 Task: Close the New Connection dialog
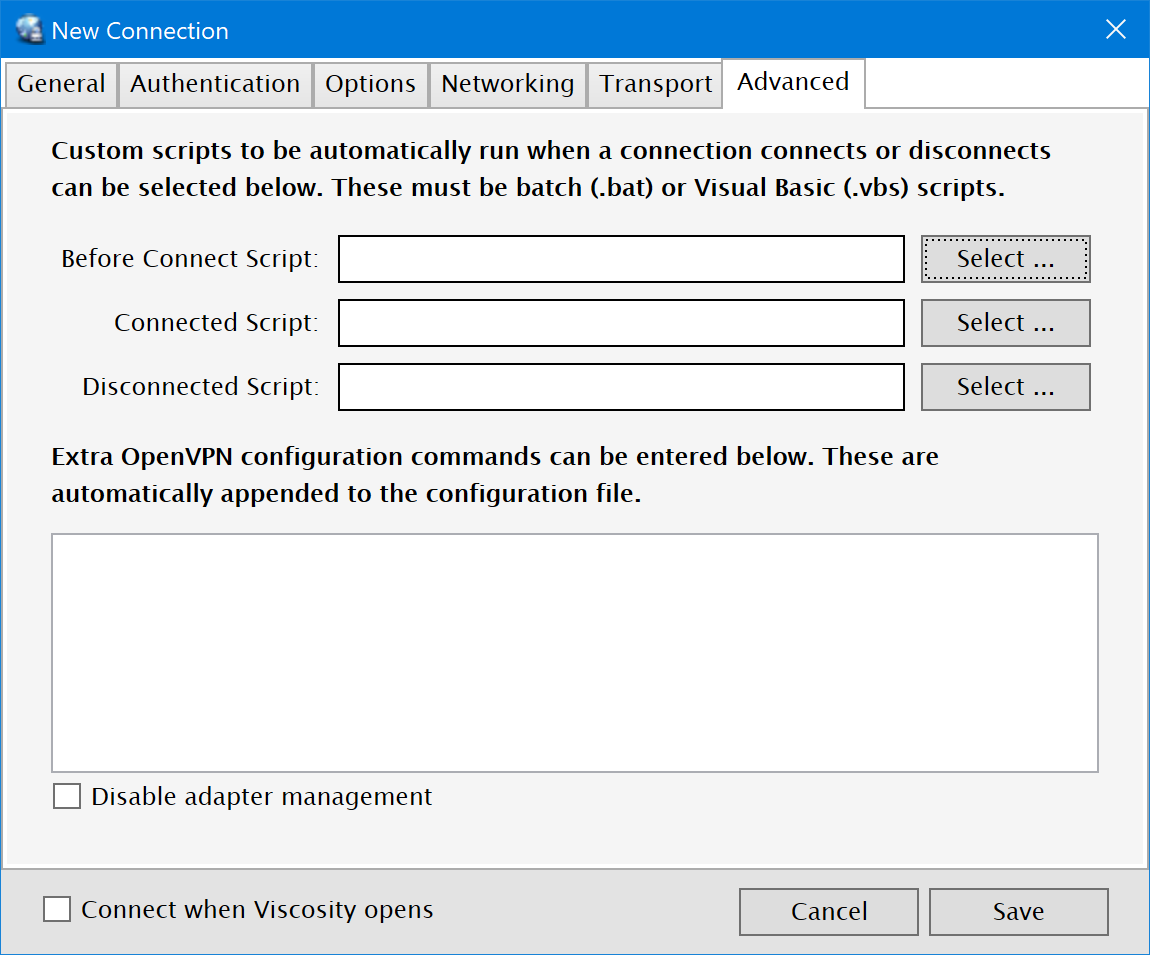(1116, 29)
